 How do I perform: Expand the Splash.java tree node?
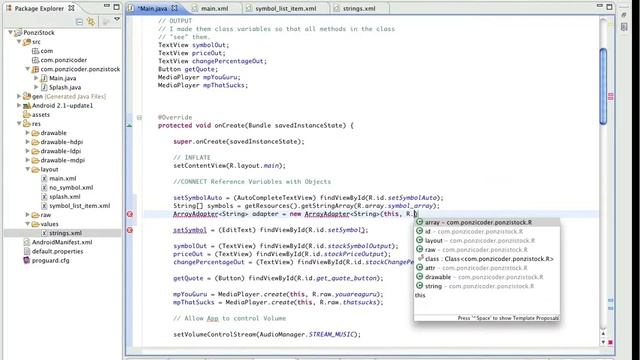[36, 87]
